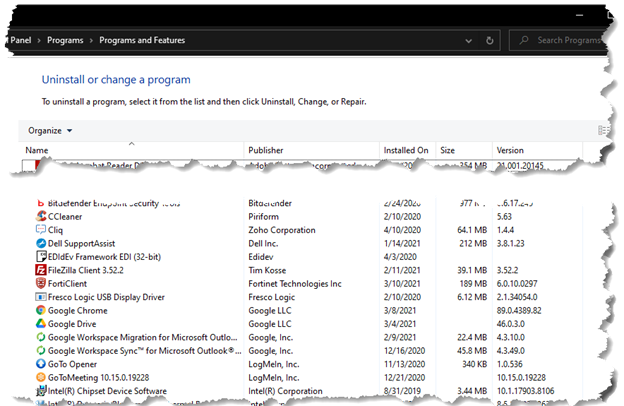Viewport: 624px width, 406px height.
Task: Select Fresco Logic USB Display Driver
Action: pyautogui.click(x=302, y=297)
